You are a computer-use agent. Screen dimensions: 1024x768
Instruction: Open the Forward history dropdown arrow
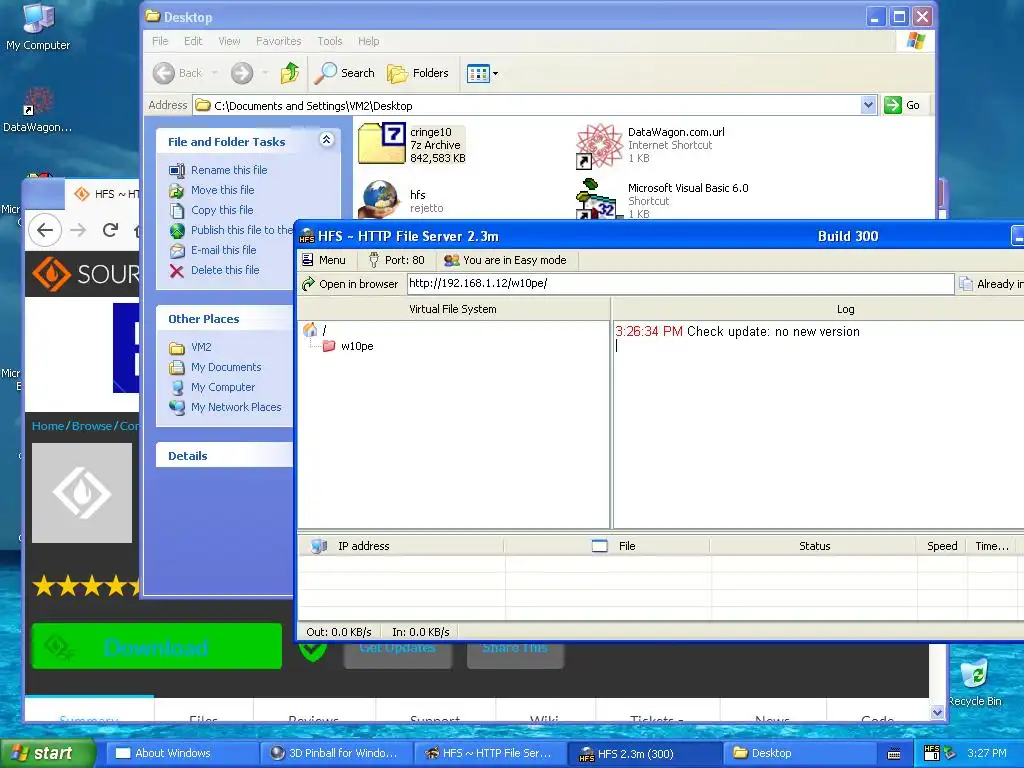tap(264, 73)
